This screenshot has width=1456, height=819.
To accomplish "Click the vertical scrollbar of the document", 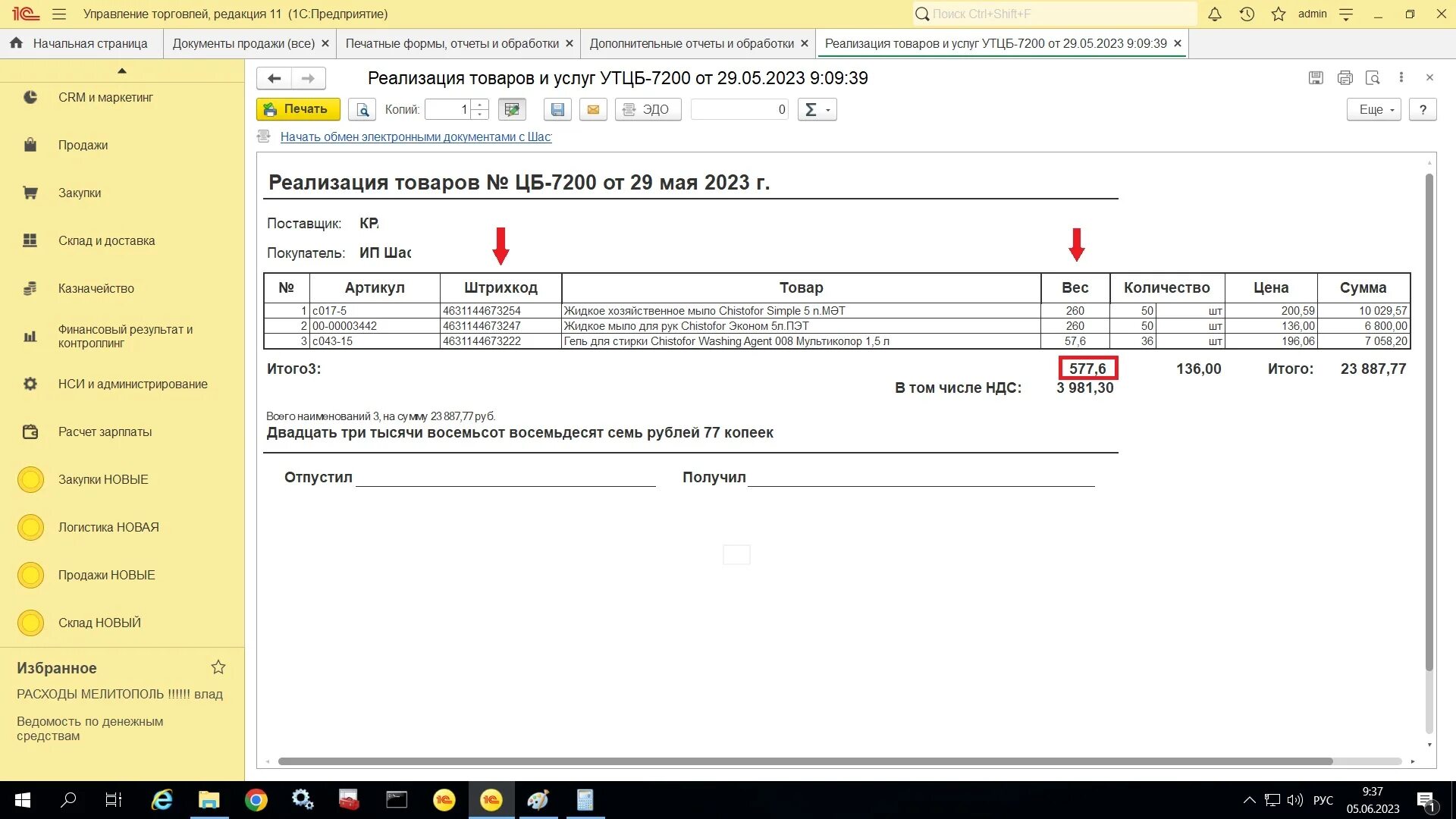I will 1429,422.
